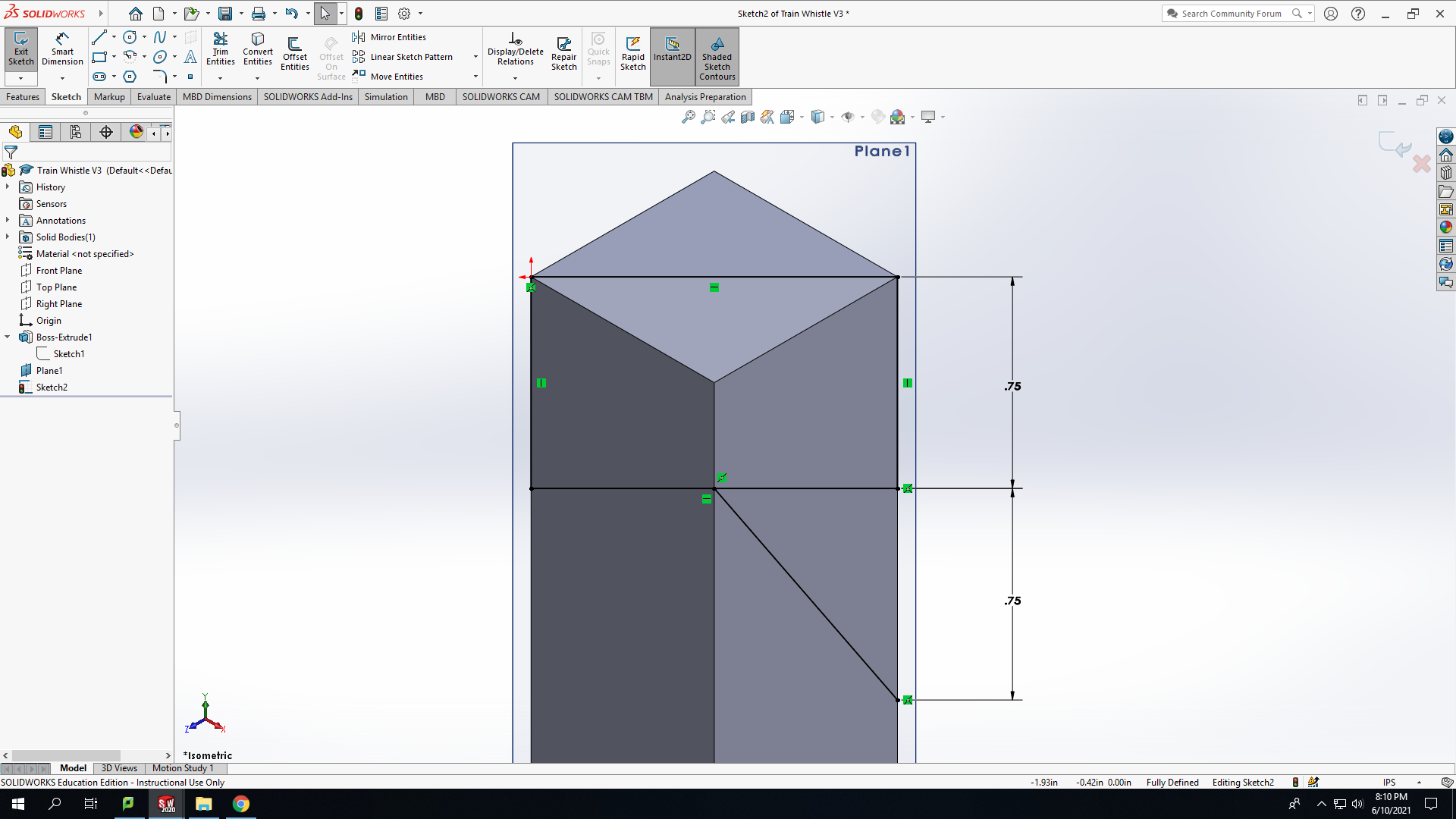
Task: Select Sketch1 in the feature tree
Action: [68, 354]
